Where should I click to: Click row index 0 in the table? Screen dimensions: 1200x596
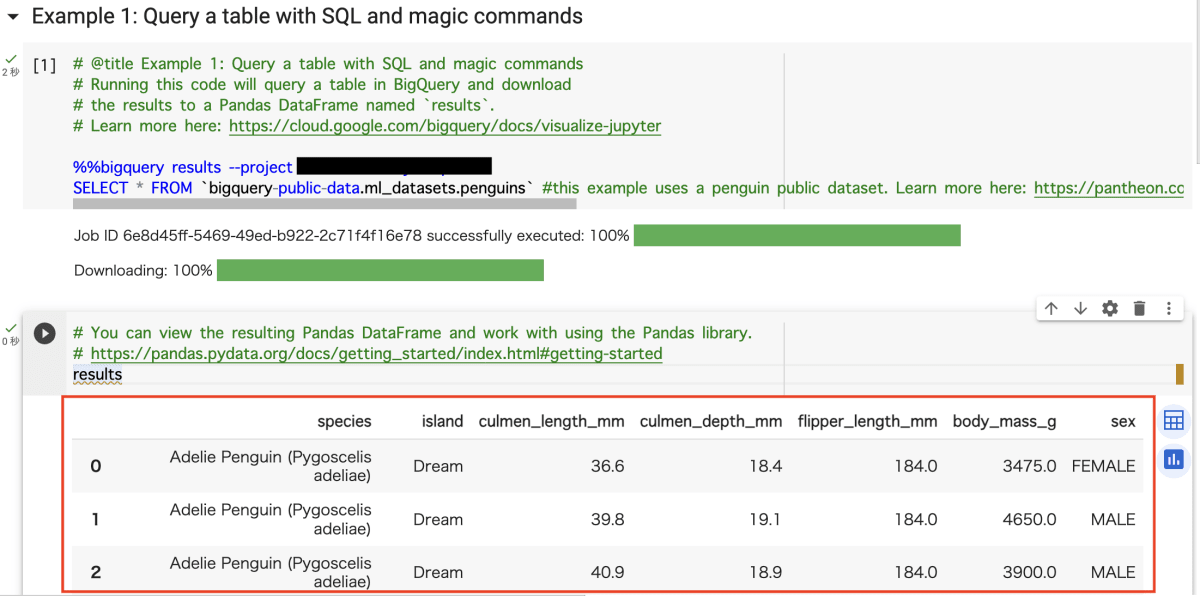click(96, 466)
